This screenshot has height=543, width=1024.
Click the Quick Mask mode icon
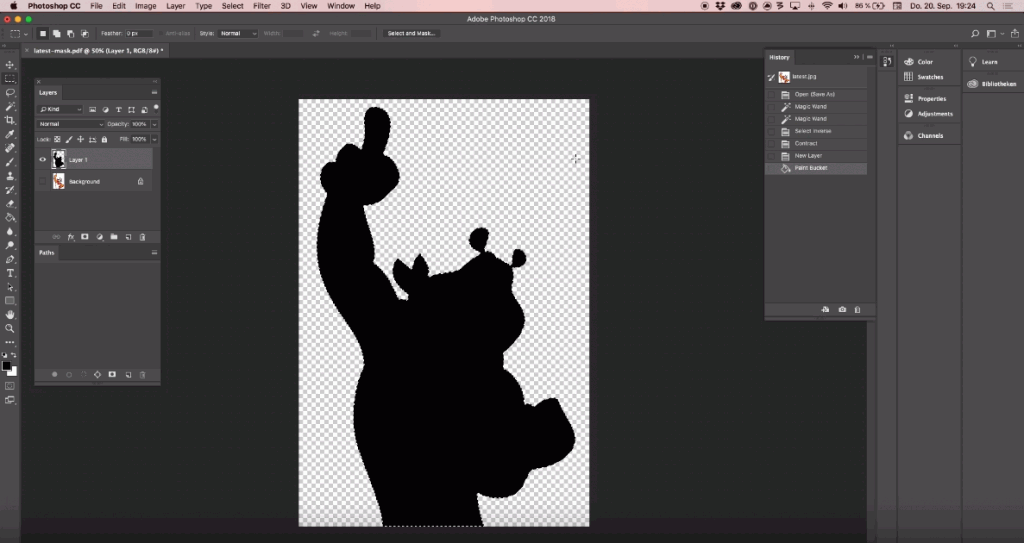pos(10,386)
